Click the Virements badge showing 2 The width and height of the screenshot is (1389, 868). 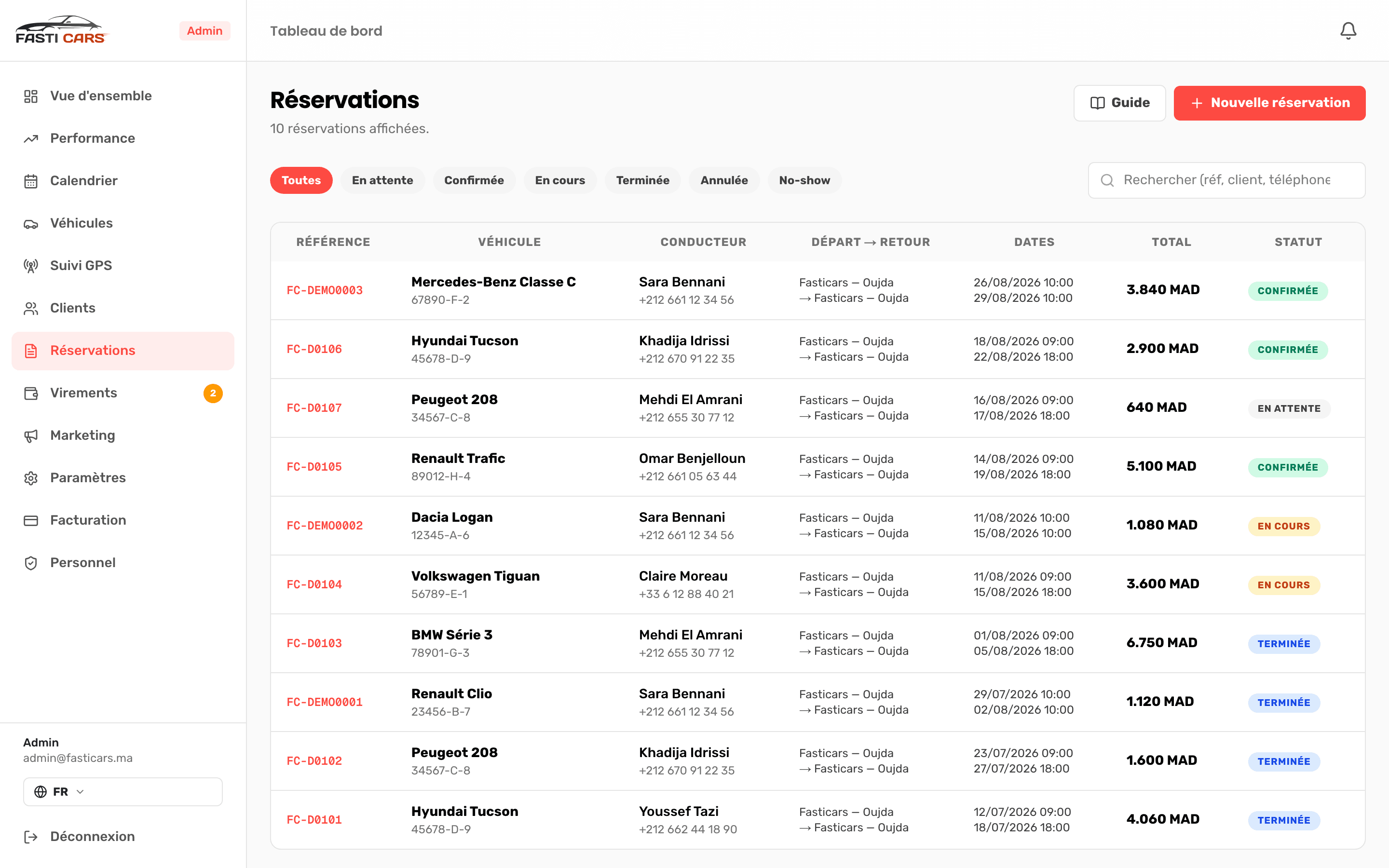pyautogui.click(x=213, y=393)
